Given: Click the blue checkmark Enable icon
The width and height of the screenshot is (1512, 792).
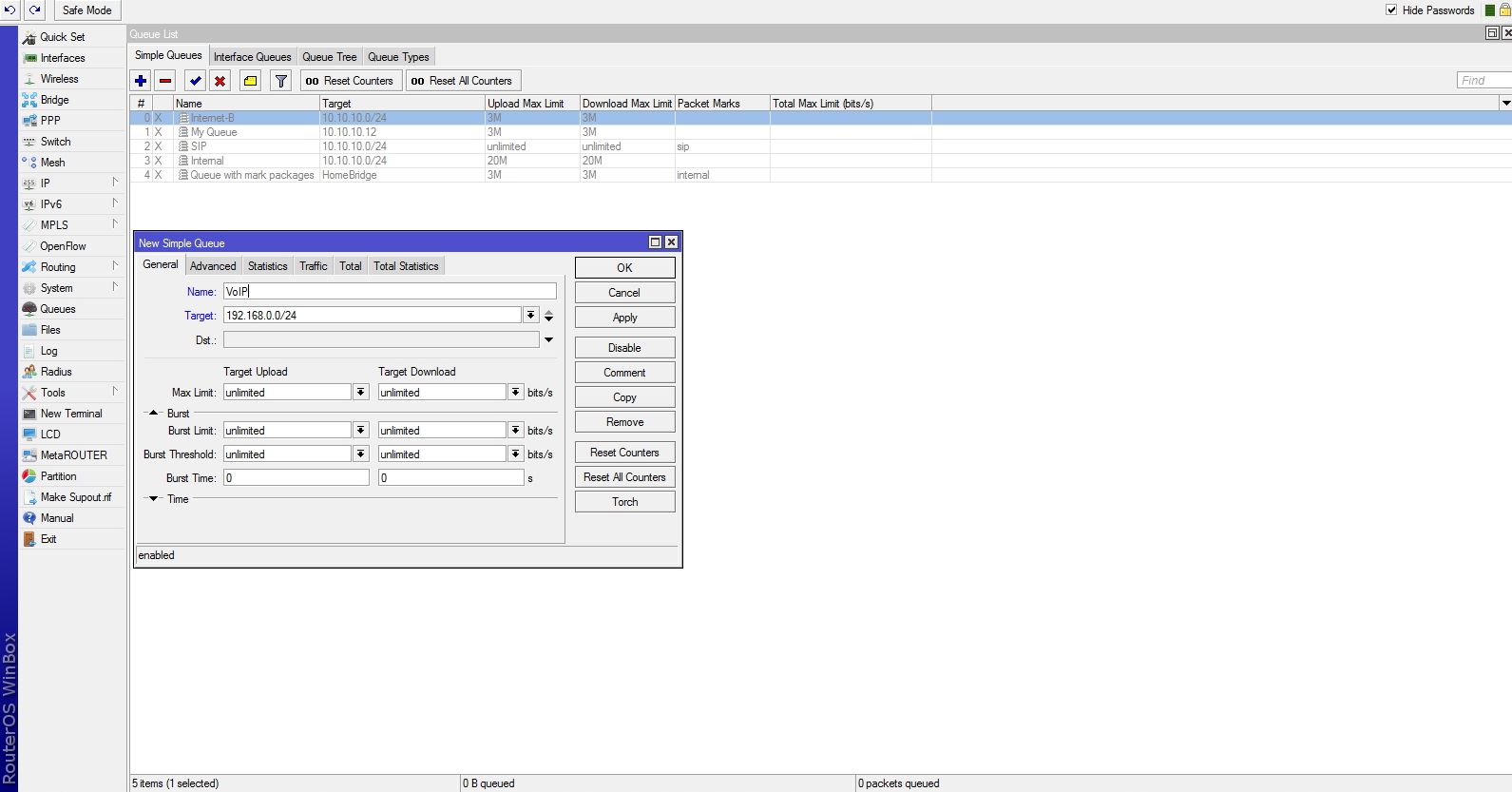Looking at the screenshot, I should 195,81.
